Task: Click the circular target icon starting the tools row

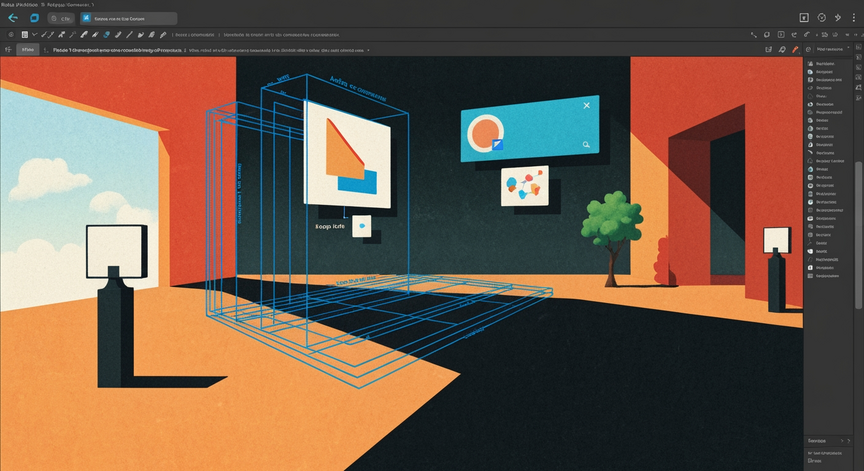Action: 11,35
